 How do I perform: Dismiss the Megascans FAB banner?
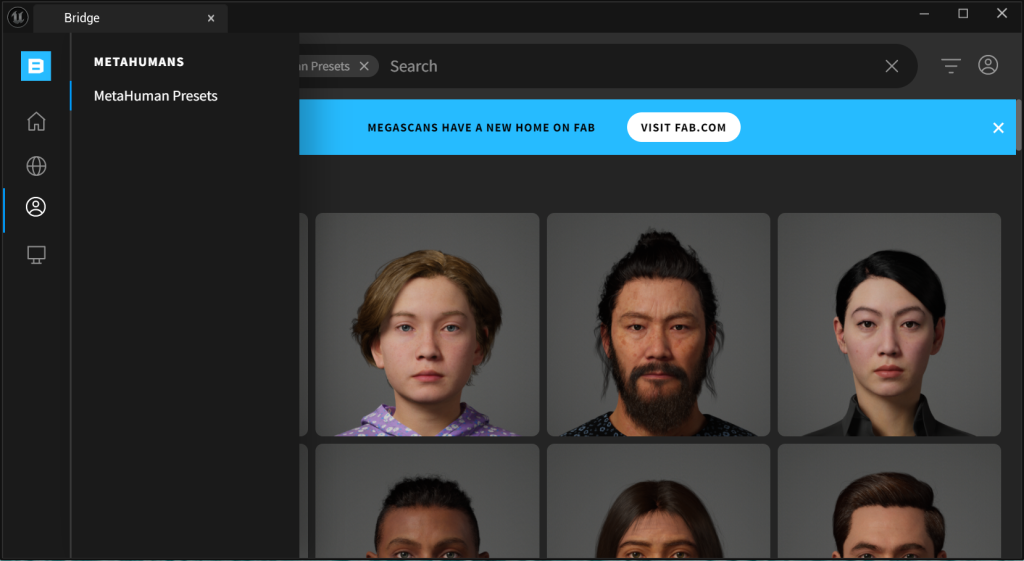pos(998,128)
